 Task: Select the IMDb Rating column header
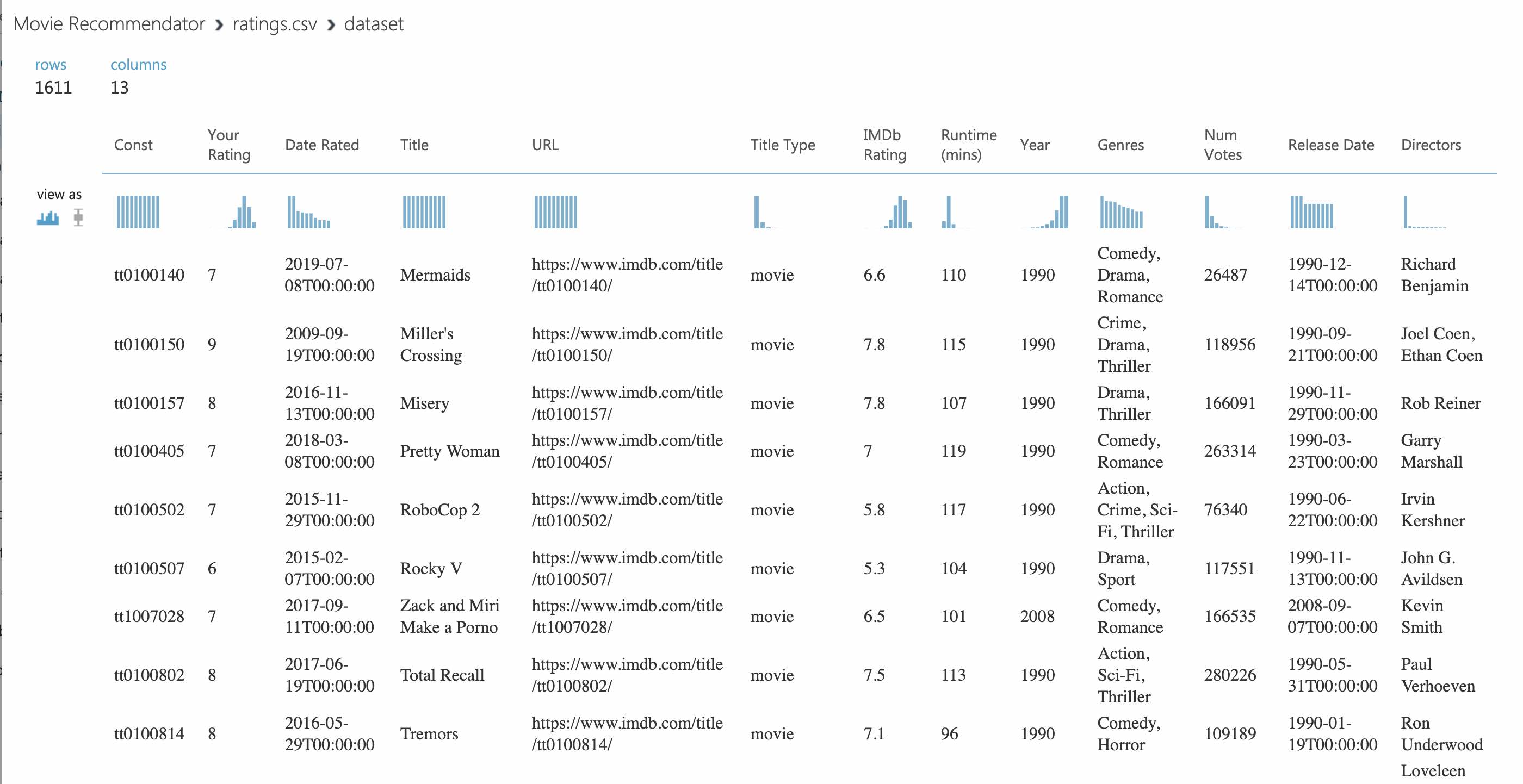pos(884,145)
